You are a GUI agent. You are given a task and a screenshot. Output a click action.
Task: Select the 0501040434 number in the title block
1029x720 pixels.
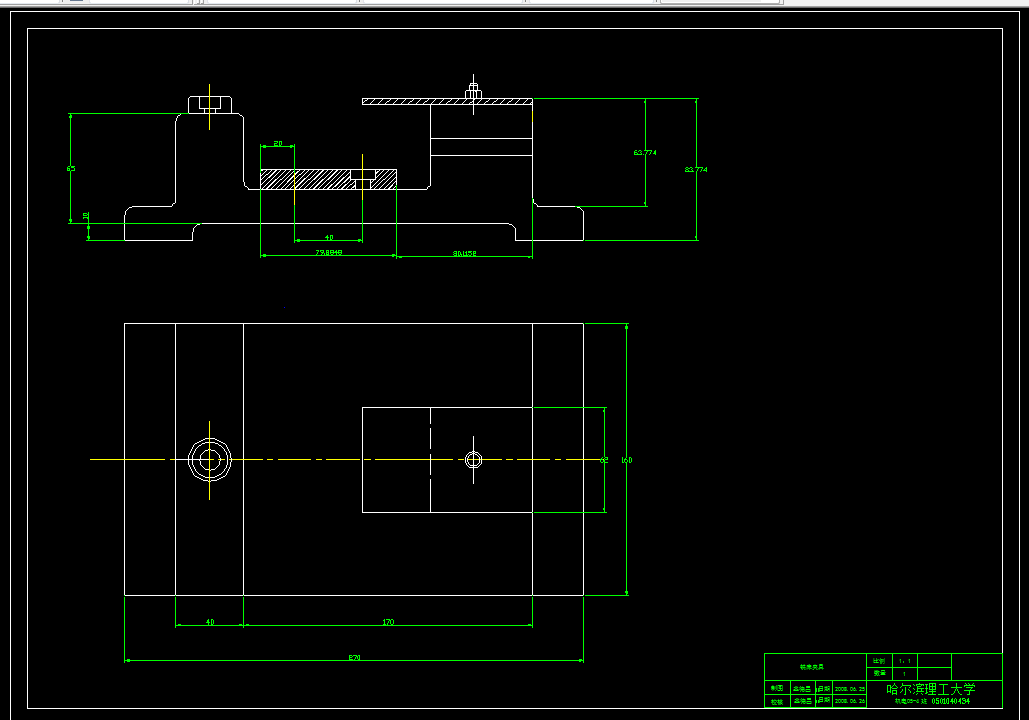(x=950, y=701)
